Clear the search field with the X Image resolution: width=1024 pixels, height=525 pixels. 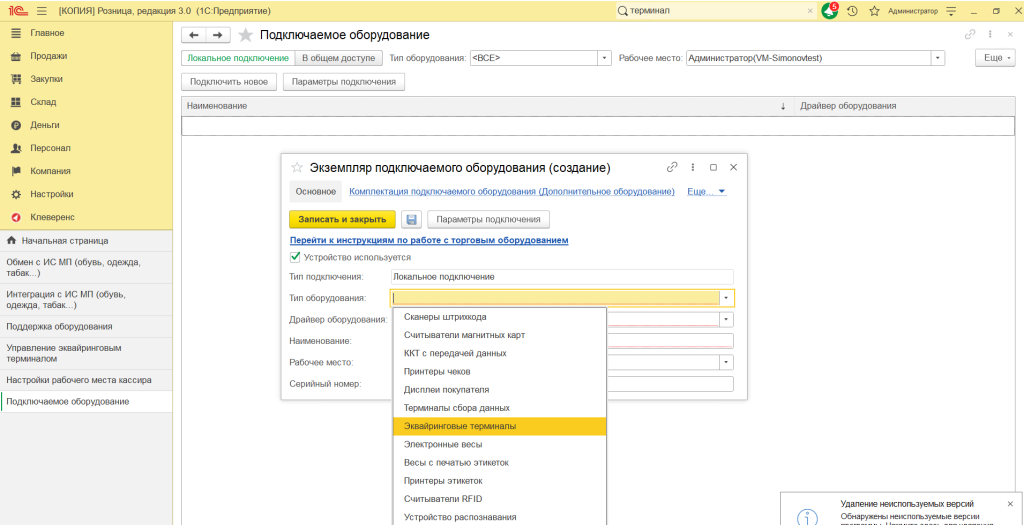point(810,11)
